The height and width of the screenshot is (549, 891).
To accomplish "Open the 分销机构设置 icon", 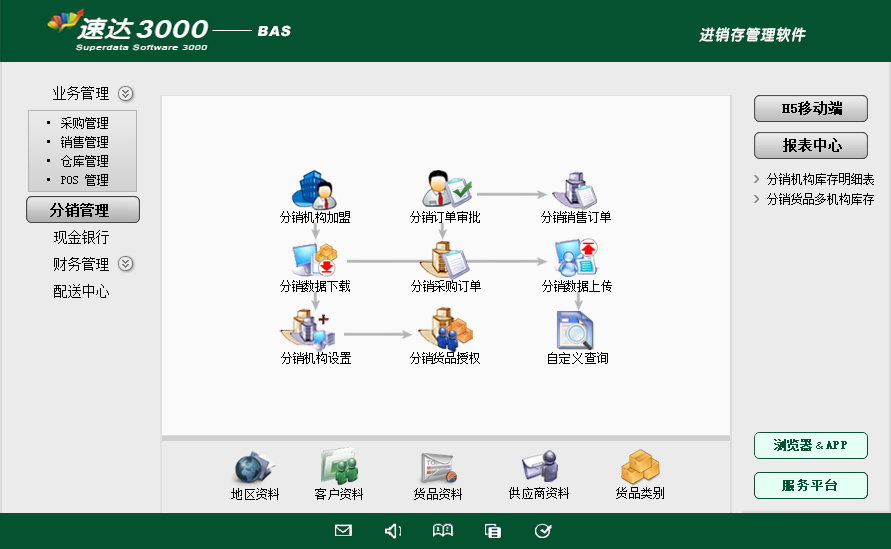I will click(315, 330).
